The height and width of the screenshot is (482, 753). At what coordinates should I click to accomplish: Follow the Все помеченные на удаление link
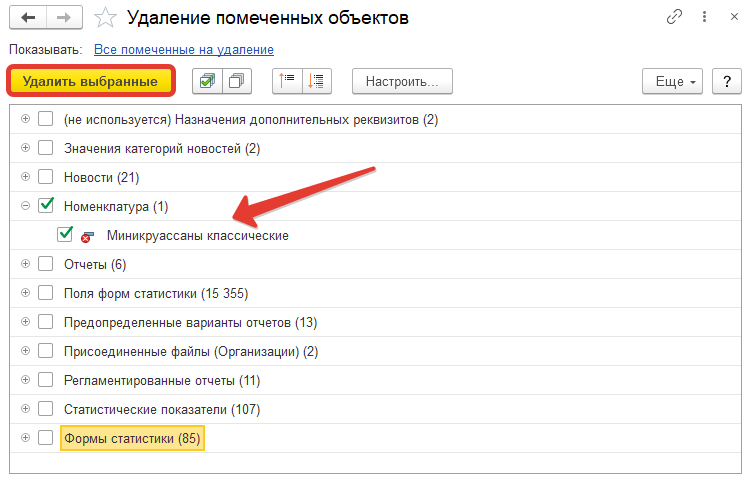[184, 50]
